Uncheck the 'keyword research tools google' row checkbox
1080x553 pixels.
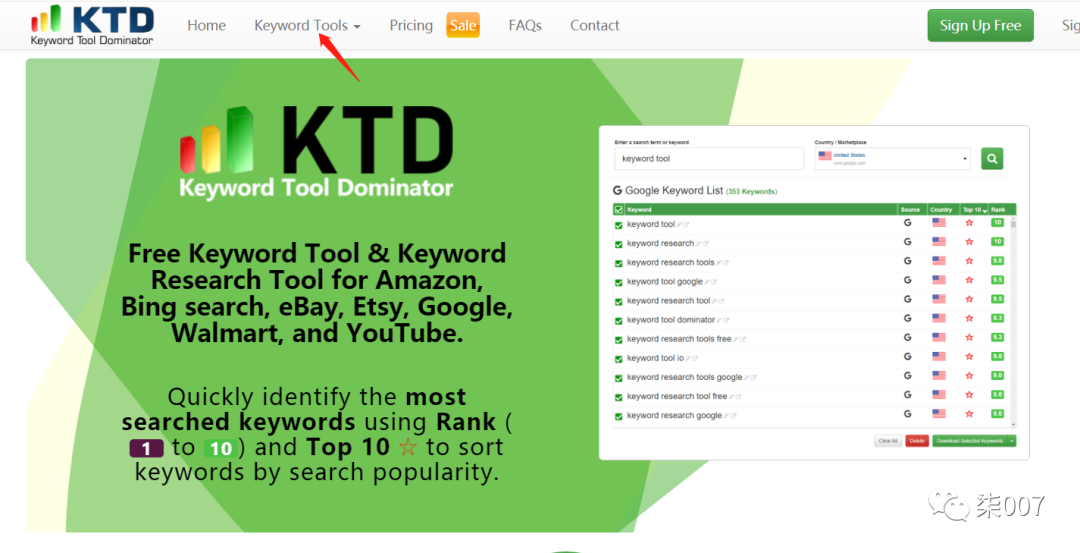[619, 378]
